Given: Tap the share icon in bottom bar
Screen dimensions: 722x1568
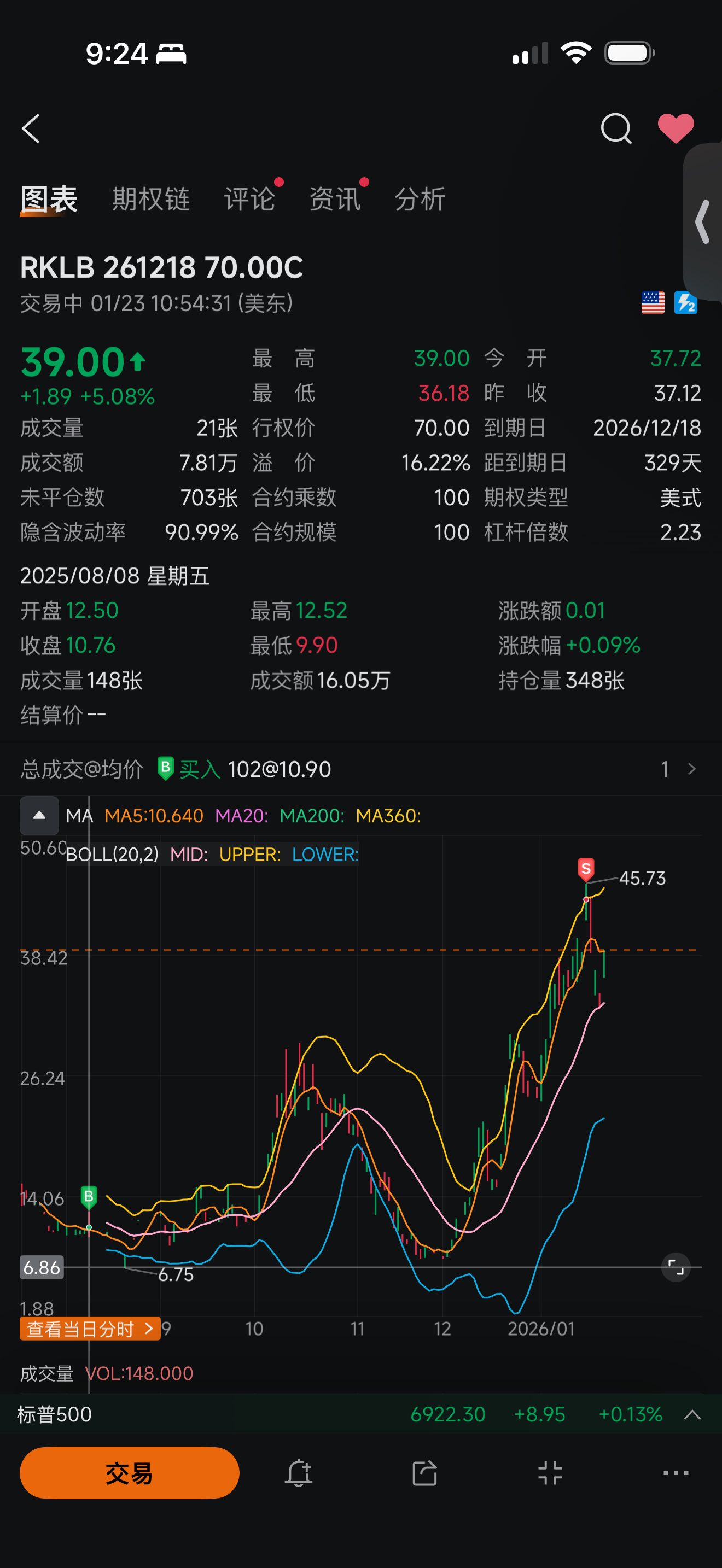Looking at the screenshot, I should pos(424,1473).
